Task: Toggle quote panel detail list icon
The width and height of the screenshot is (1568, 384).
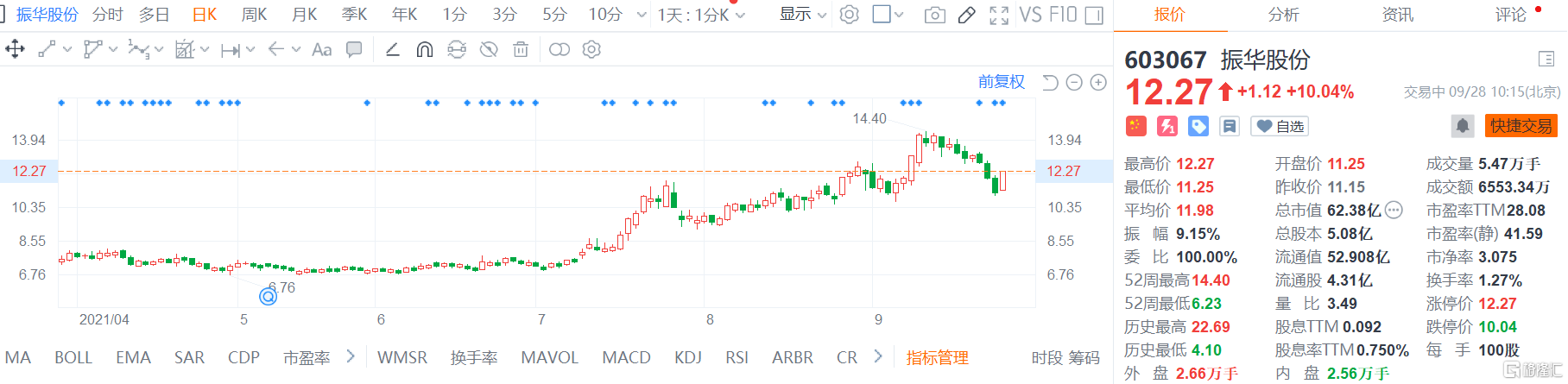Action: tap(1546, 59)
